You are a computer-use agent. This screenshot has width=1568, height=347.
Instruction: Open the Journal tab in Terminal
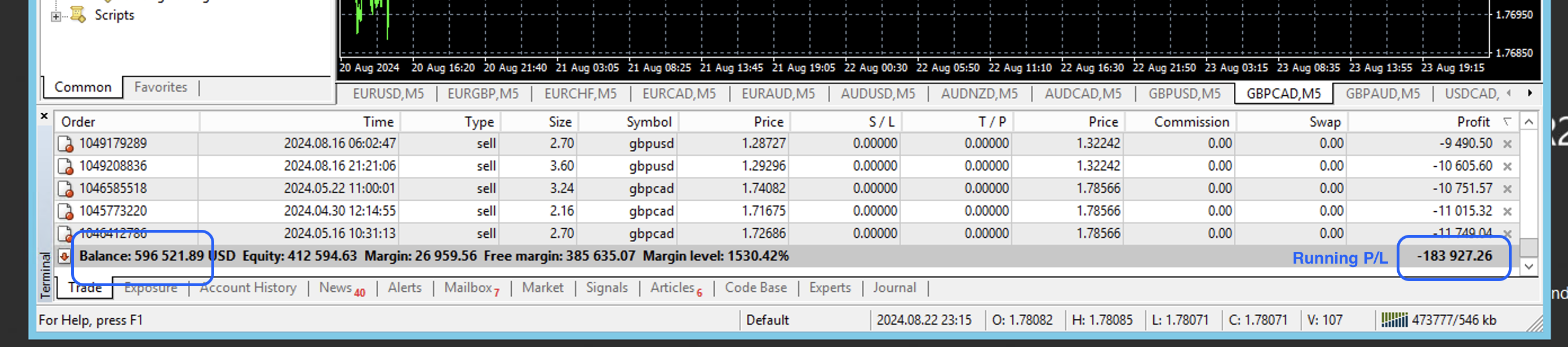(894, 288)
